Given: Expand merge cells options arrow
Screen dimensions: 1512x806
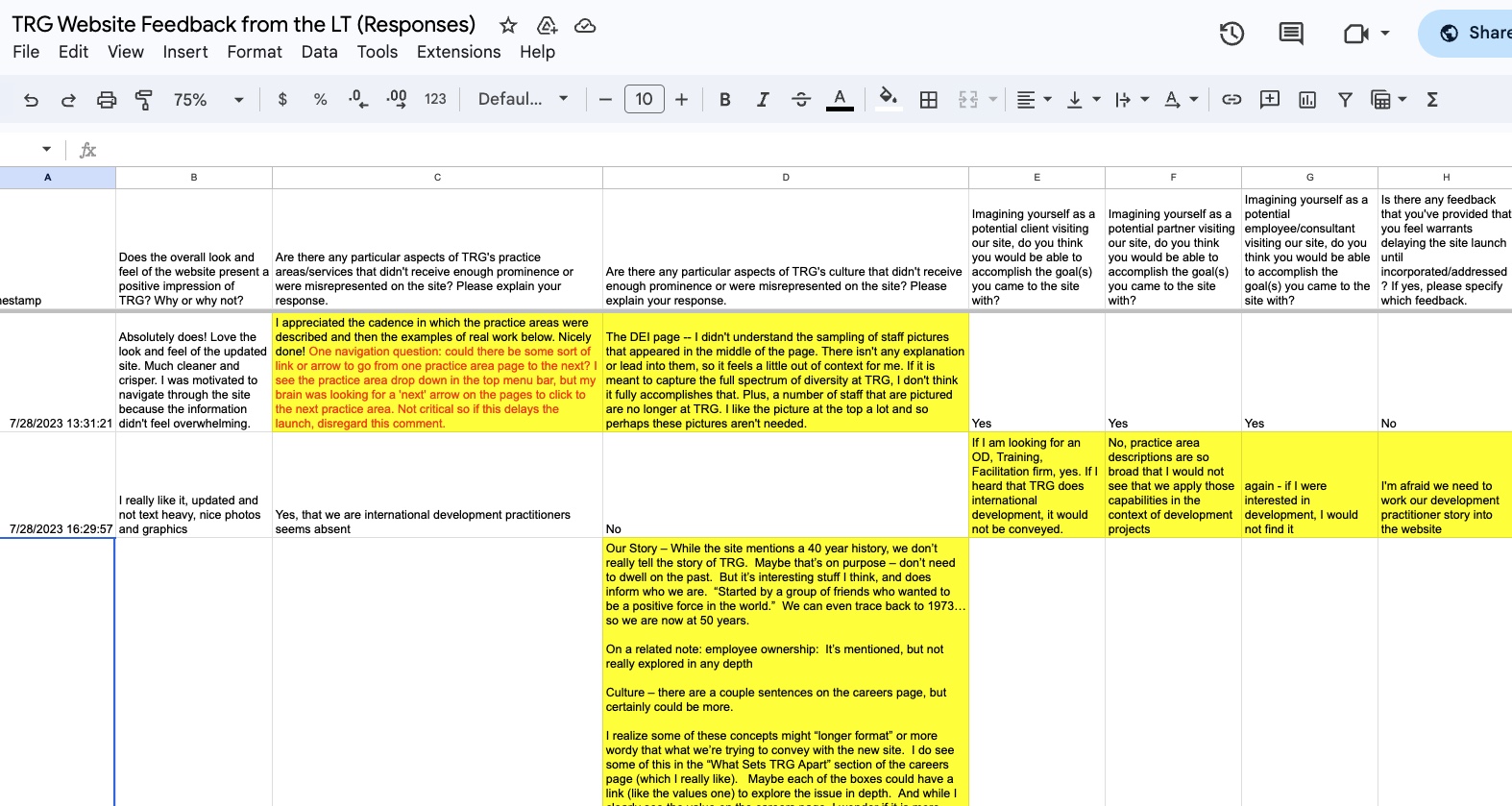Looking at the screenshot, I should [992, 99].
